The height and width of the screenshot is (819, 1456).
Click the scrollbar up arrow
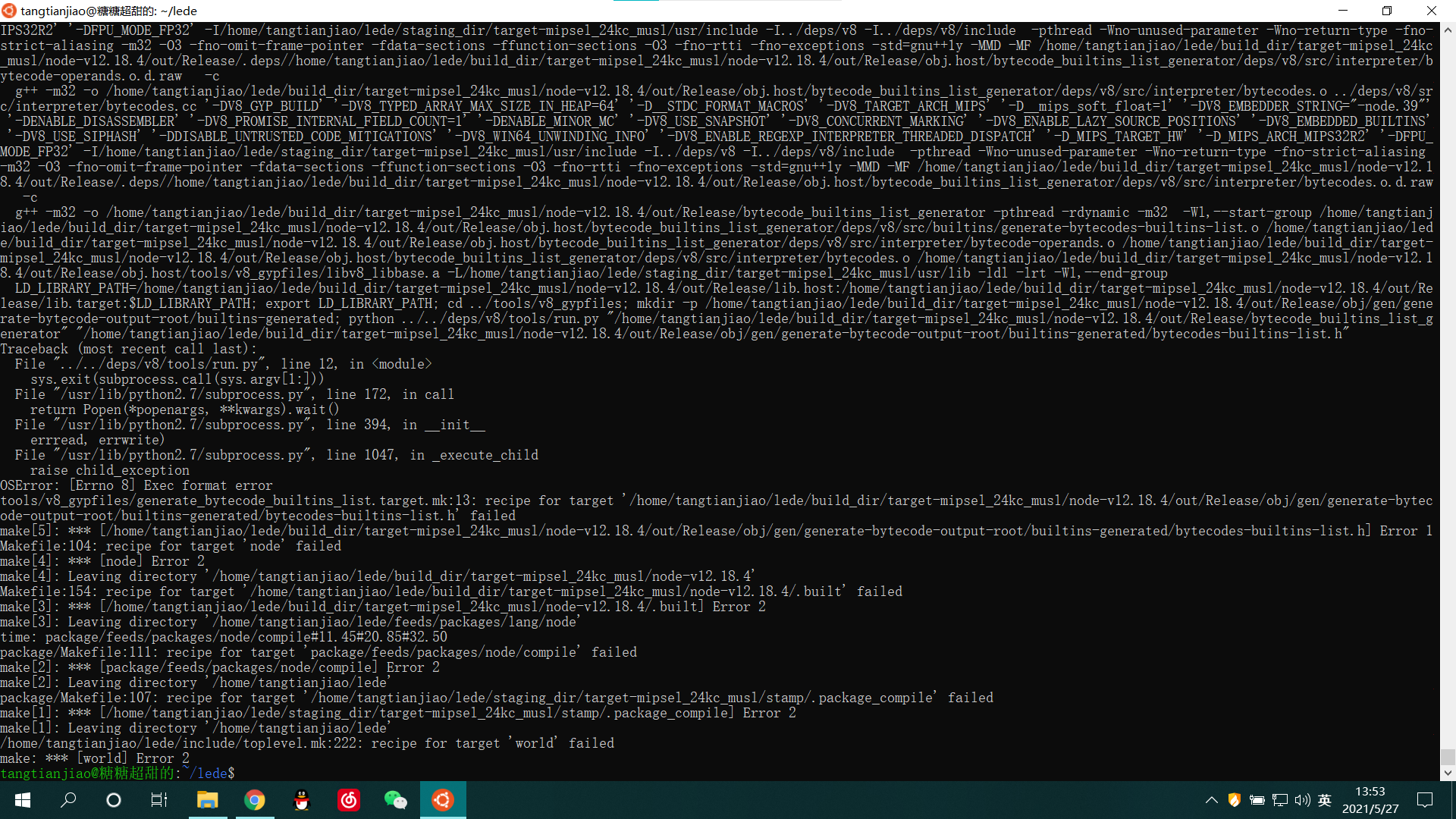(x=1448, y=30)
